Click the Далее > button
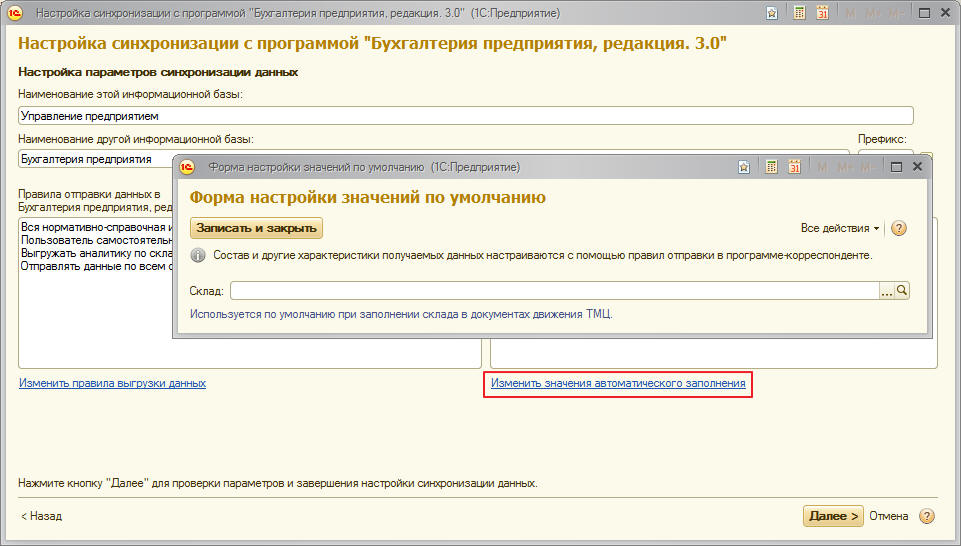This screenshot has height=546, width=961. 832,516
